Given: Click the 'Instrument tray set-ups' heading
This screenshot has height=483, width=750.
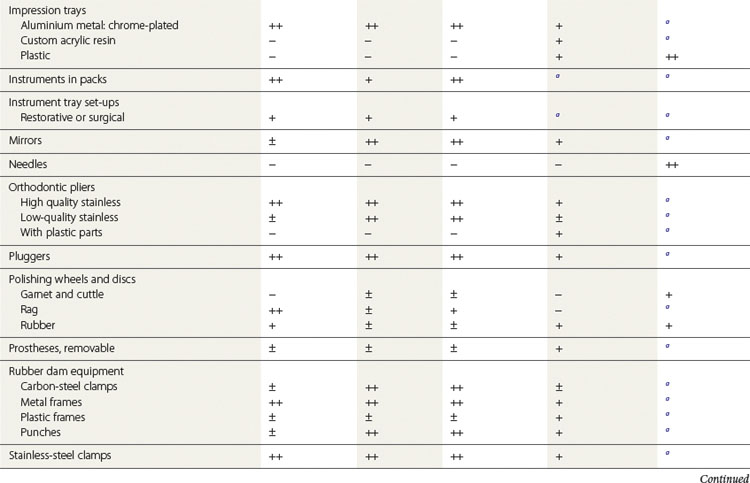Looking at the screenshot, I should [65, 102].
